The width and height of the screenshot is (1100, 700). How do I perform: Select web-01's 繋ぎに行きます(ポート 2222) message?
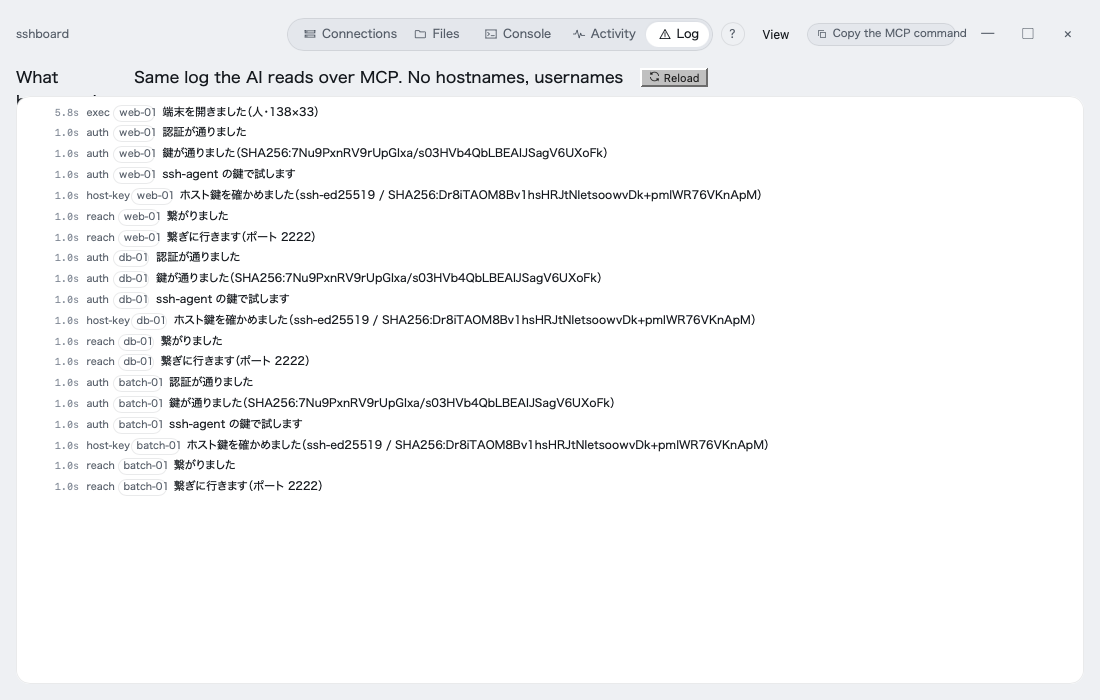pos(241,237)
